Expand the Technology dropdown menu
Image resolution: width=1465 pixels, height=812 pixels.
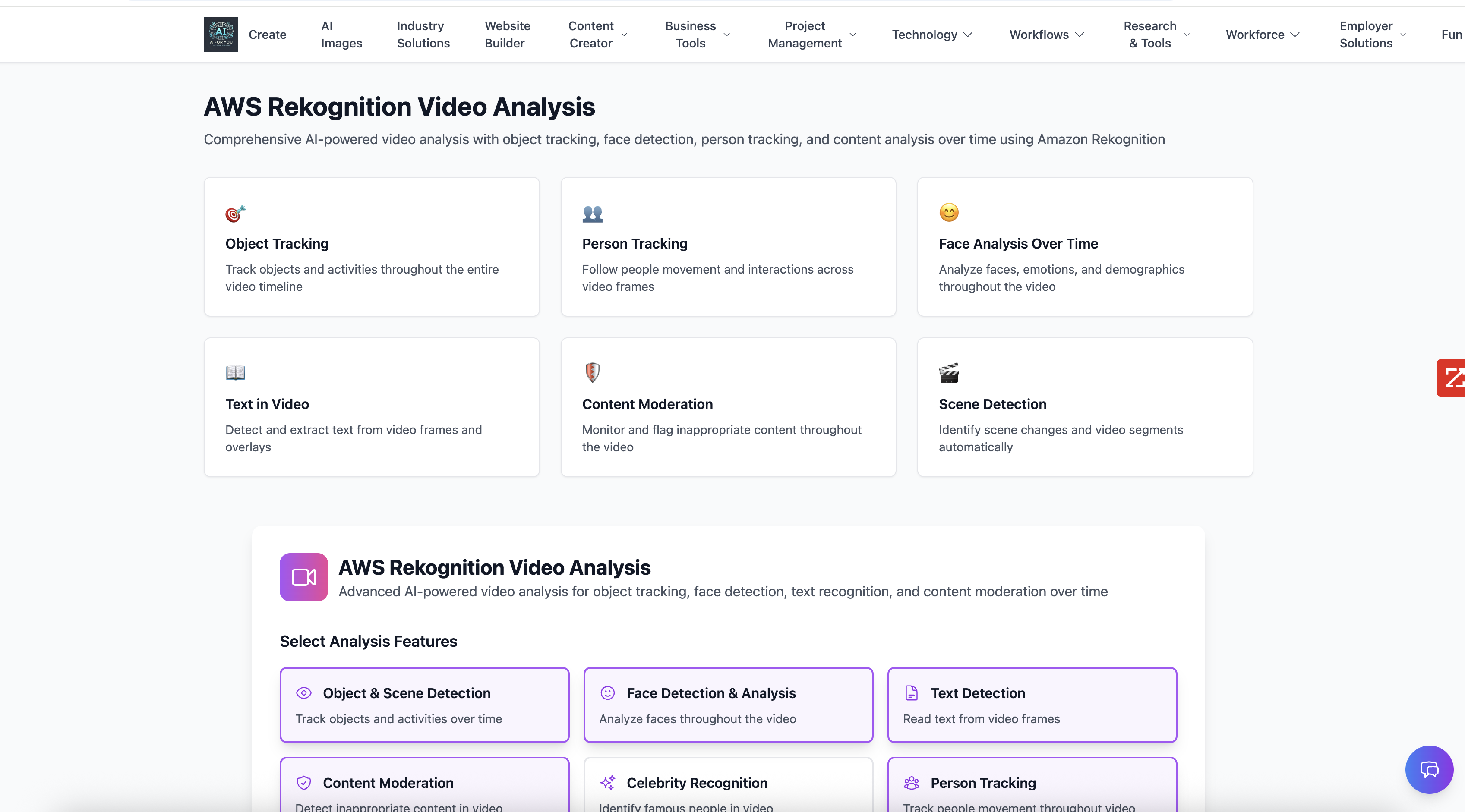pos(931,35)
